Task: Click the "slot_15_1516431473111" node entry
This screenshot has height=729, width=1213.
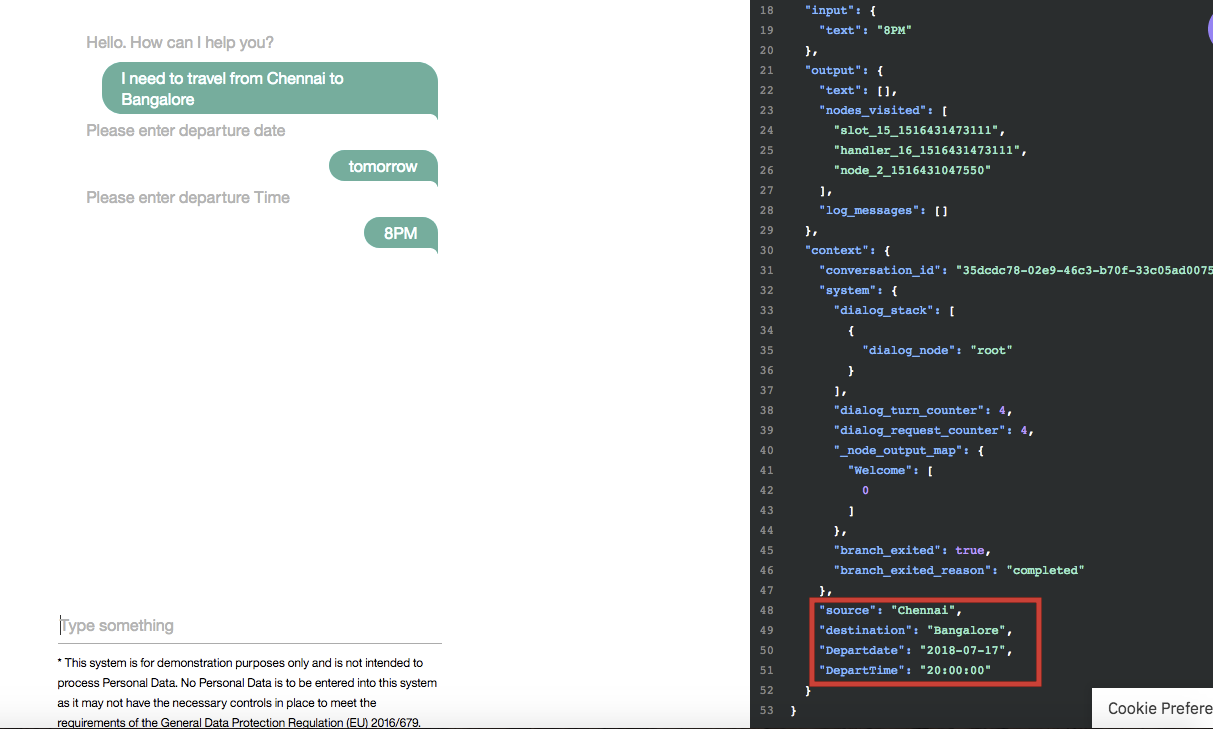Action: point(917,130)
